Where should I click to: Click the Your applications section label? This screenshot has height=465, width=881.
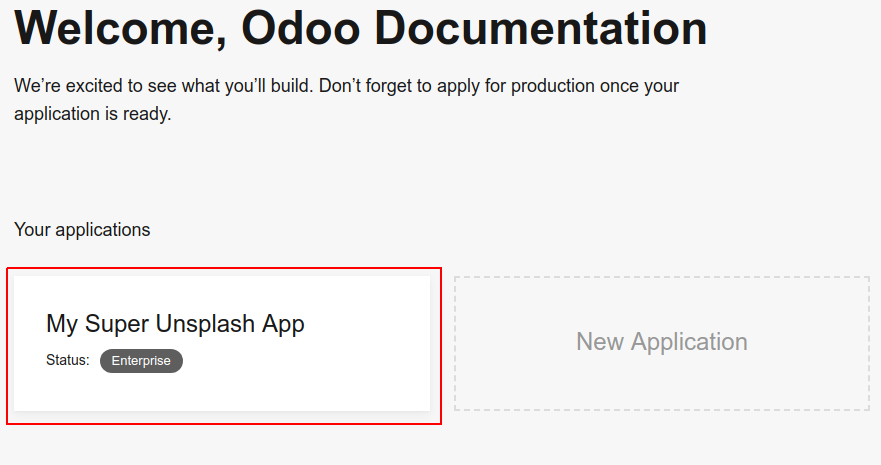click(x=82, y=230)
